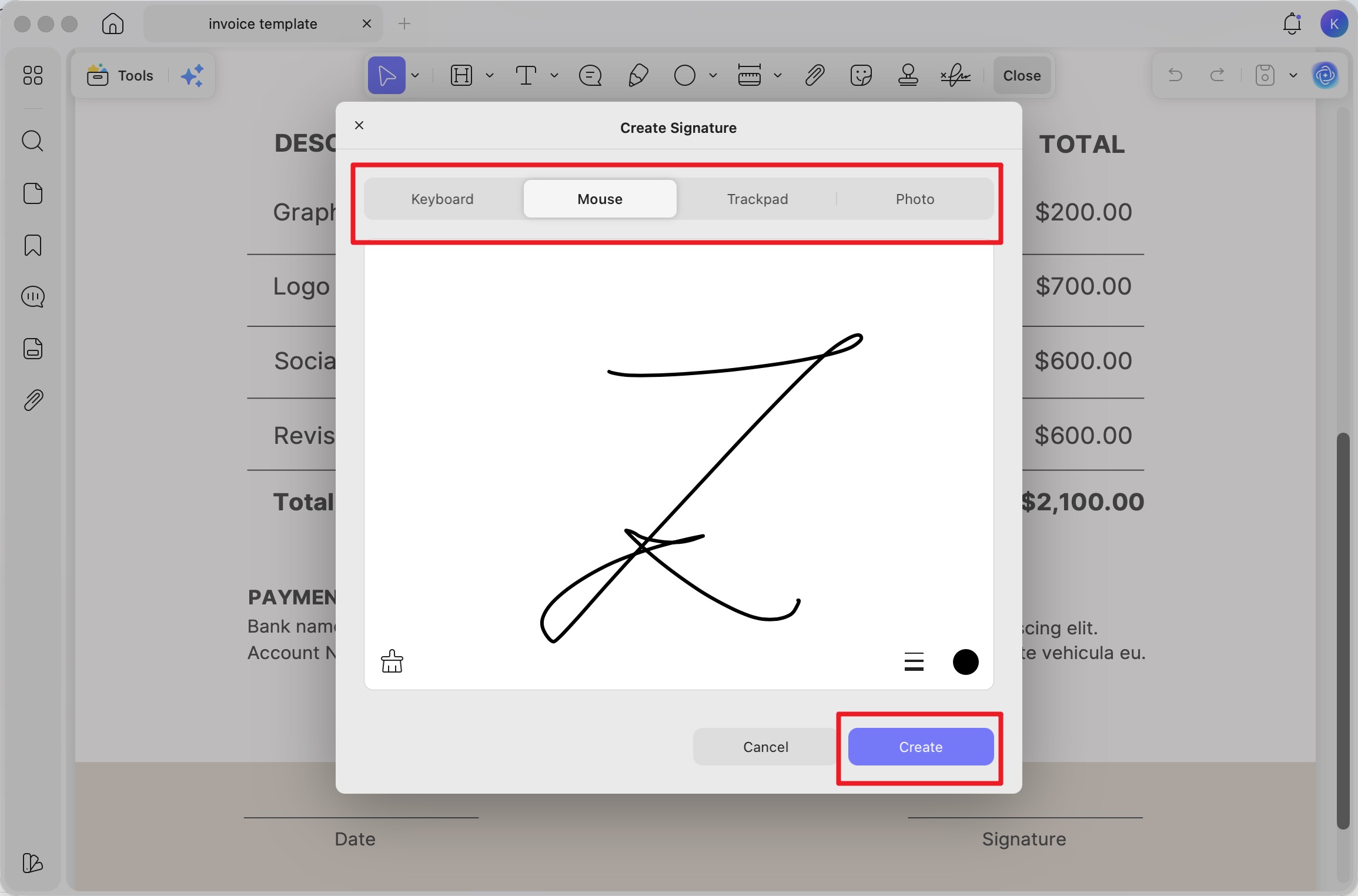Select the signature tool

[x=955, y=75]
